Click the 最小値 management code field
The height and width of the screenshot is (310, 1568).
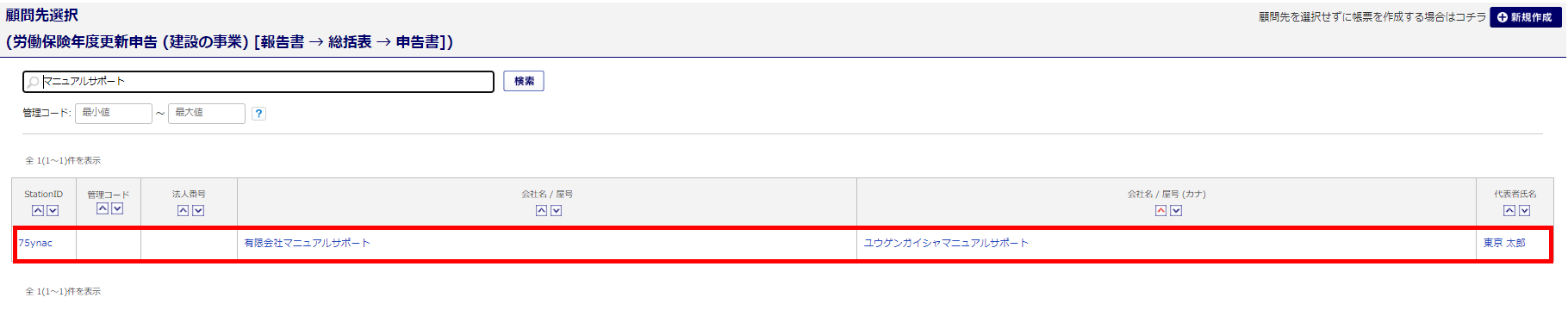[114, 113]
